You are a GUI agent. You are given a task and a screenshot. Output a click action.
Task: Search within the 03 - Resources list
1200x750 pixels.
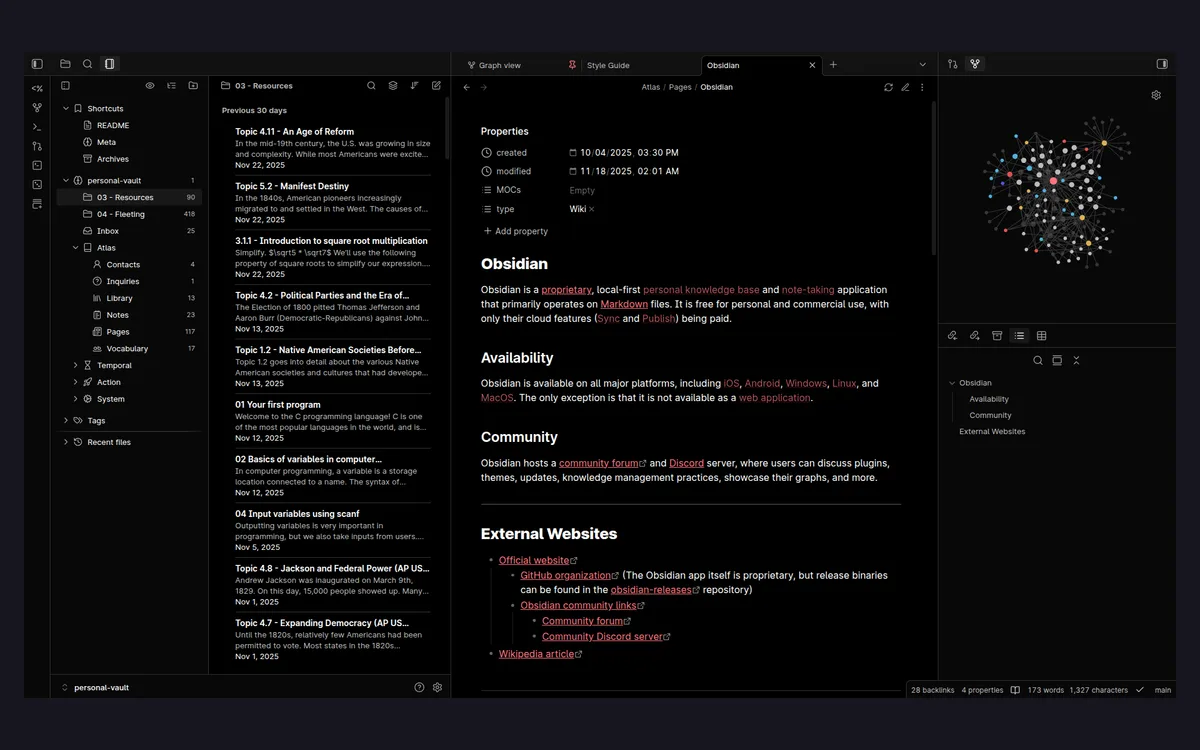(371, 86)
